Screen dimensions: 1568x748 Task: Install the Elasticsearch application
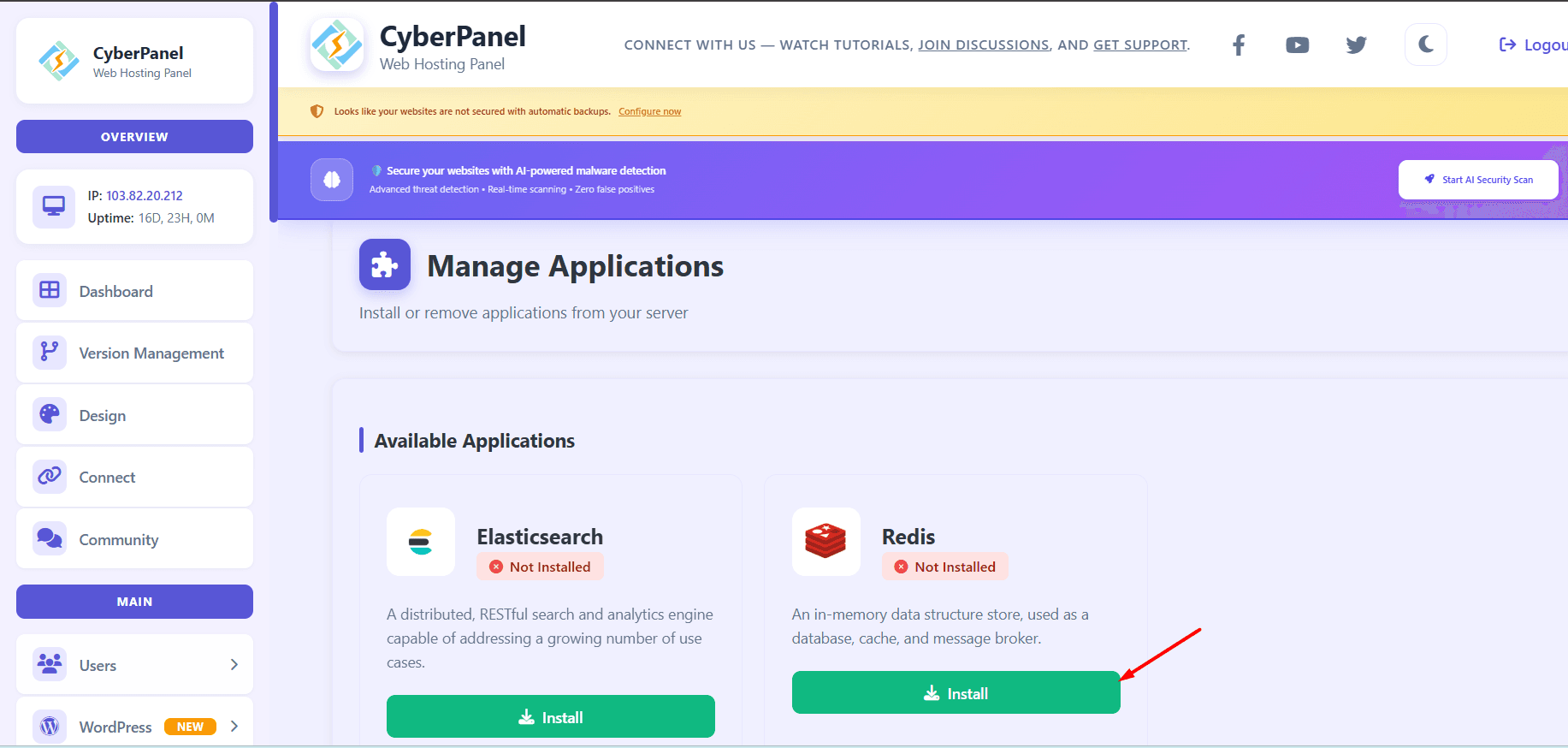(550, 717)
